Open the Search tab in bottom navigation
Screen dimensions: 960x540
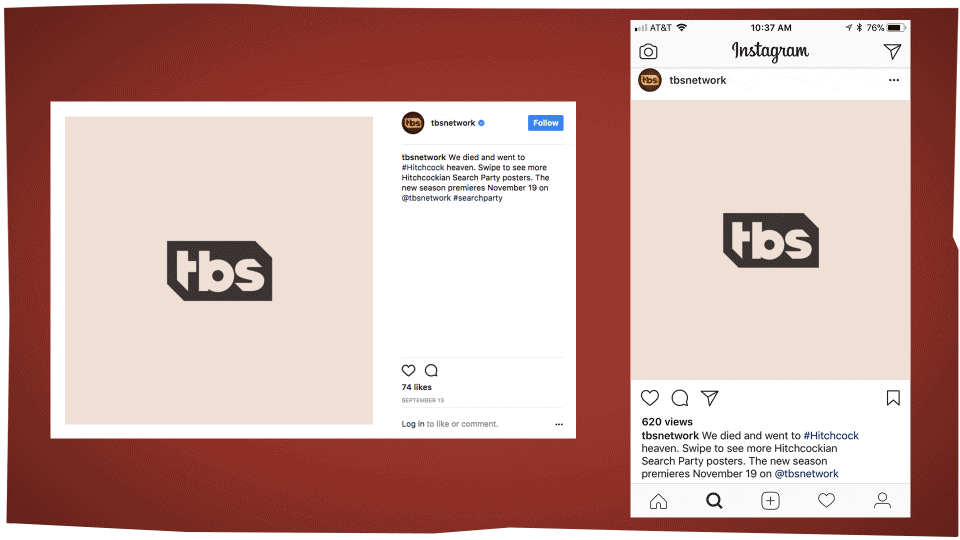714,501
